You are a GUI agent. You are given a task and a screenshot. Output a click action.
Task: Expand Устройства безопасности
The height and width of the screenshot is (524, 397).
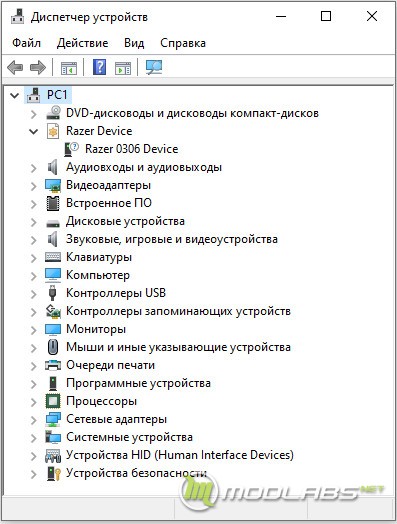[33, 474]
